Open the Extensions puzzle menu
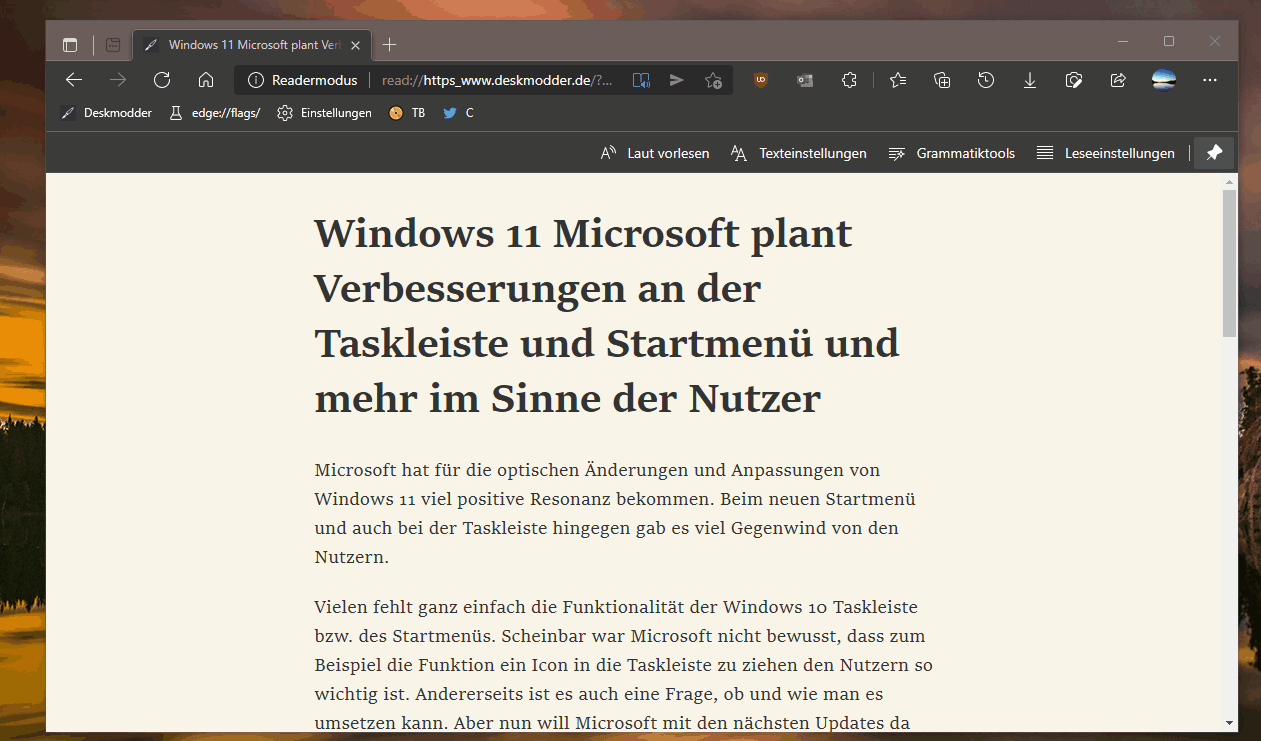This screenshot has height=741, width=1261. (849, 80)
